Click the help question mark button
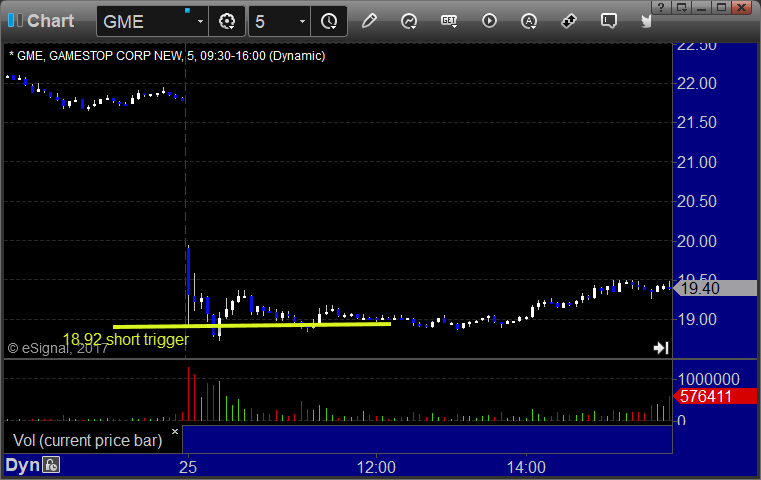Screen dimensions: 761x480 point(661,7)
